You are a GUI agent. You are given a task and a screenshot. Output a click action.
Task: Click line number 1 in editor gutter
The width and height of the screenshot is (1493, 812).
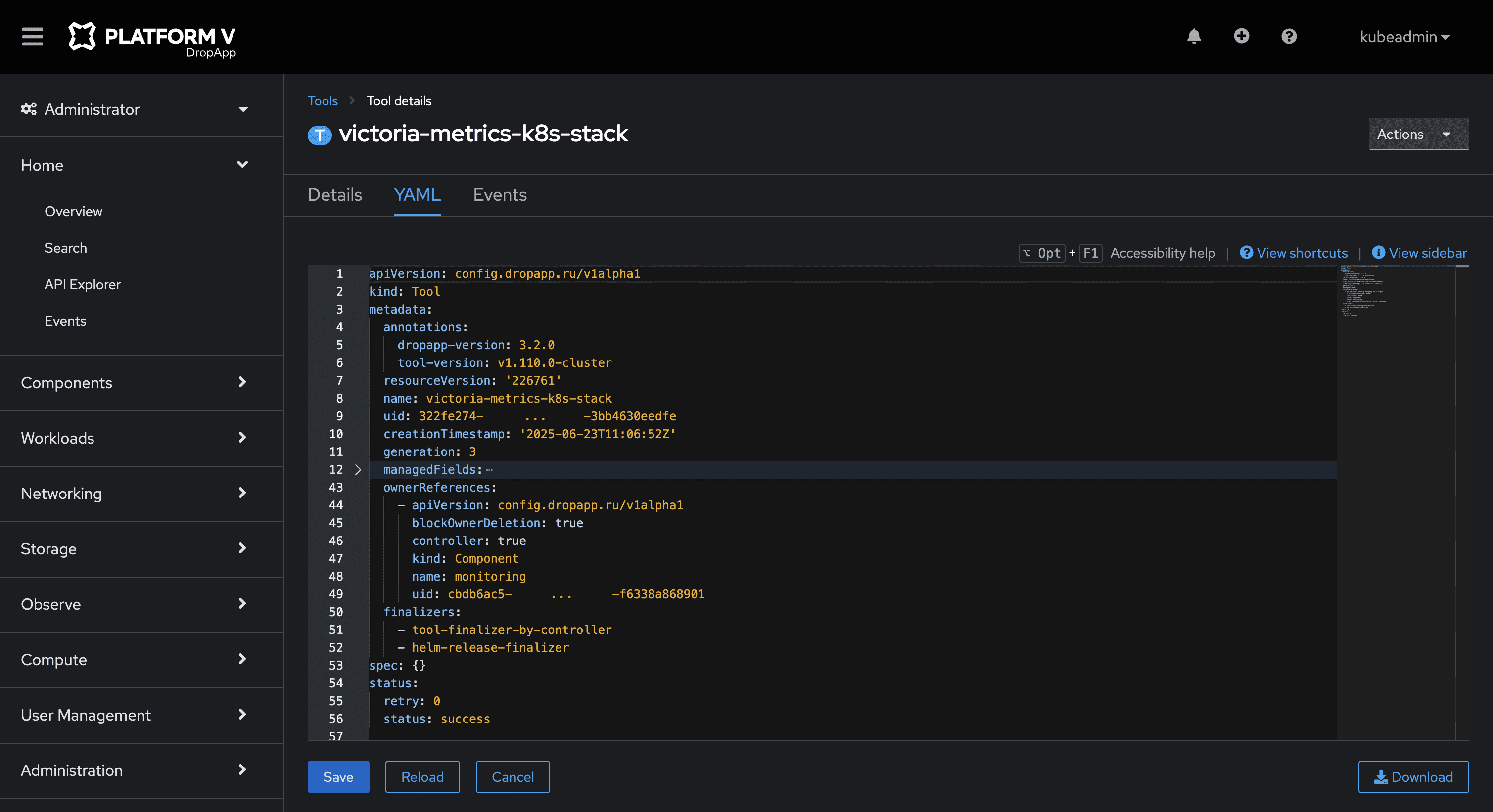point(339,273)
